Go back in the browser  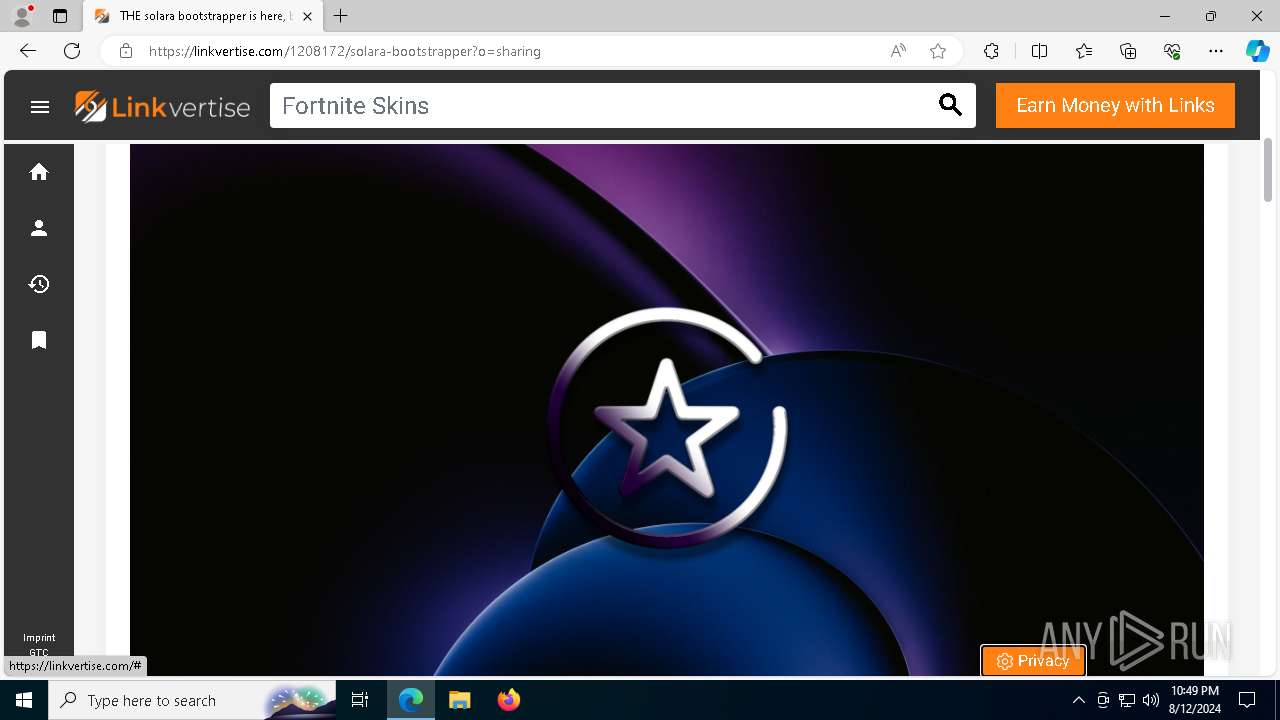[28, 51]
